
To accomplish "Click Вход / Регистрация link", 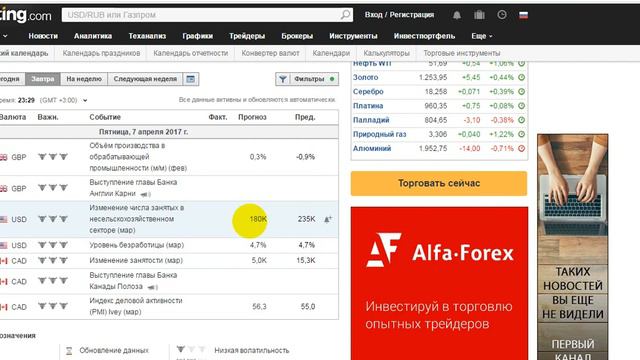I will 399,15.
